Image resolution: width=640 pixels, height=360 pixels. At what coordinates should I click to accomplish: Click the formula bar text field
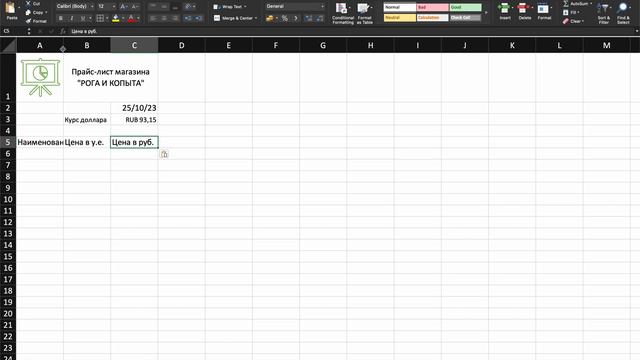pyautogui.click(x=351, y=31)
